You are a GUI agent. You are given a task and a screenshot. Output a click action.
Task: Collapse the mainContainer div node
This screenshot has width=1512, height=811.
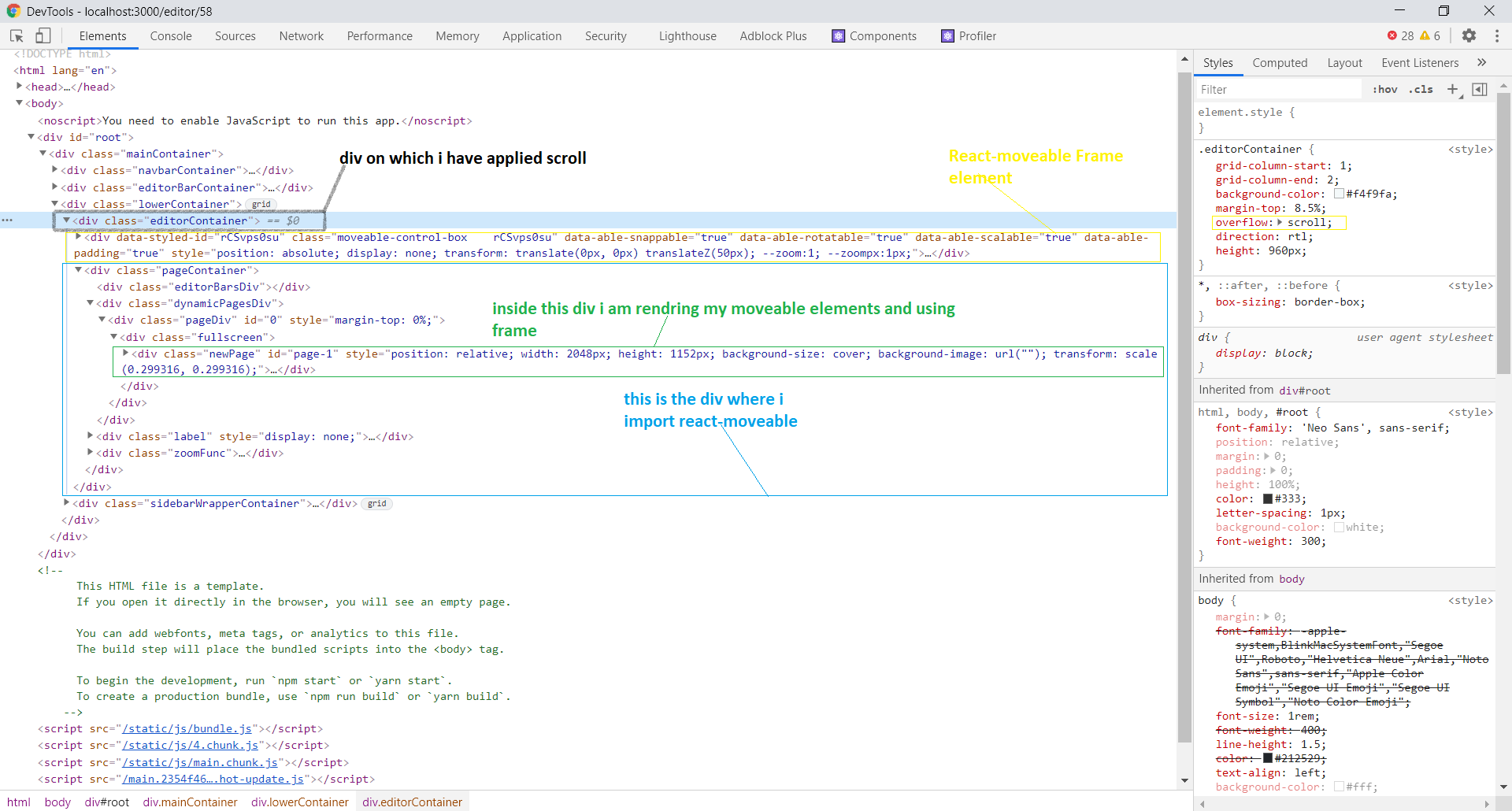tap(43, 154)
